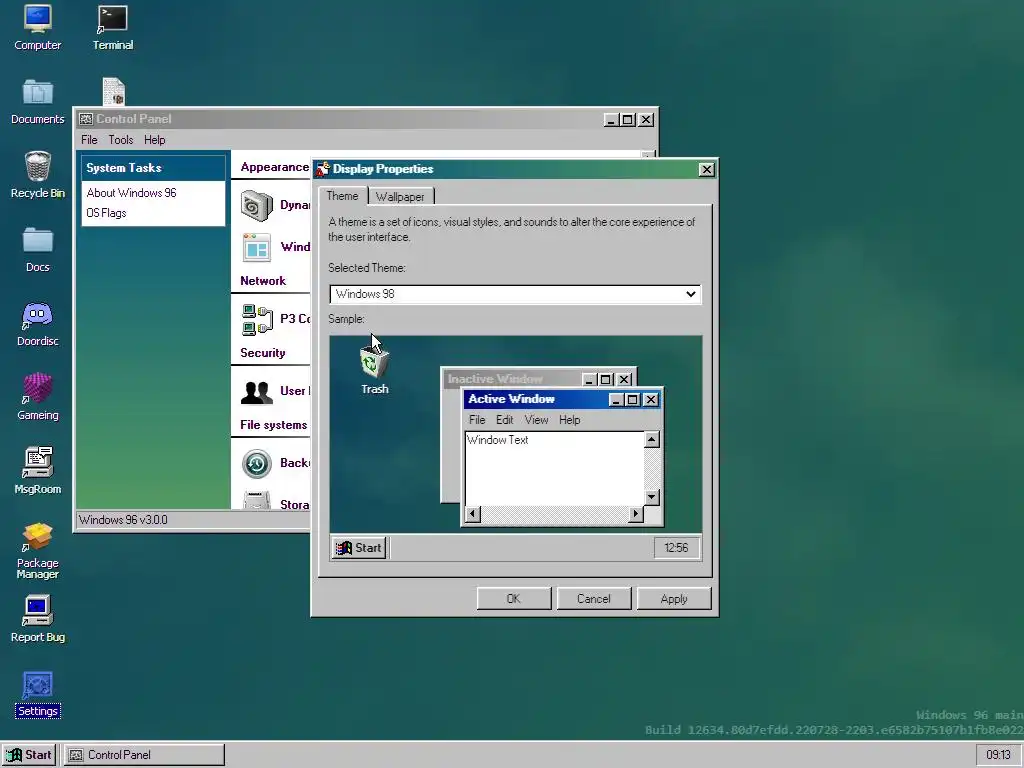Click the File systems category heading

[x=274, y=425]
